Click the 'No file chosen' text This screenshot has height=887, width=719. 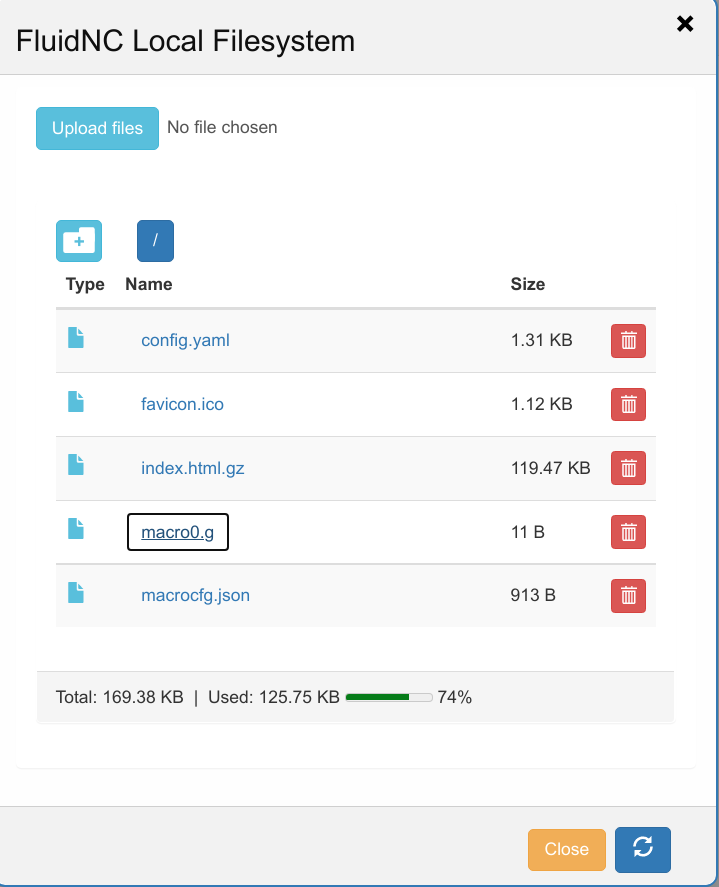[222, 128]
